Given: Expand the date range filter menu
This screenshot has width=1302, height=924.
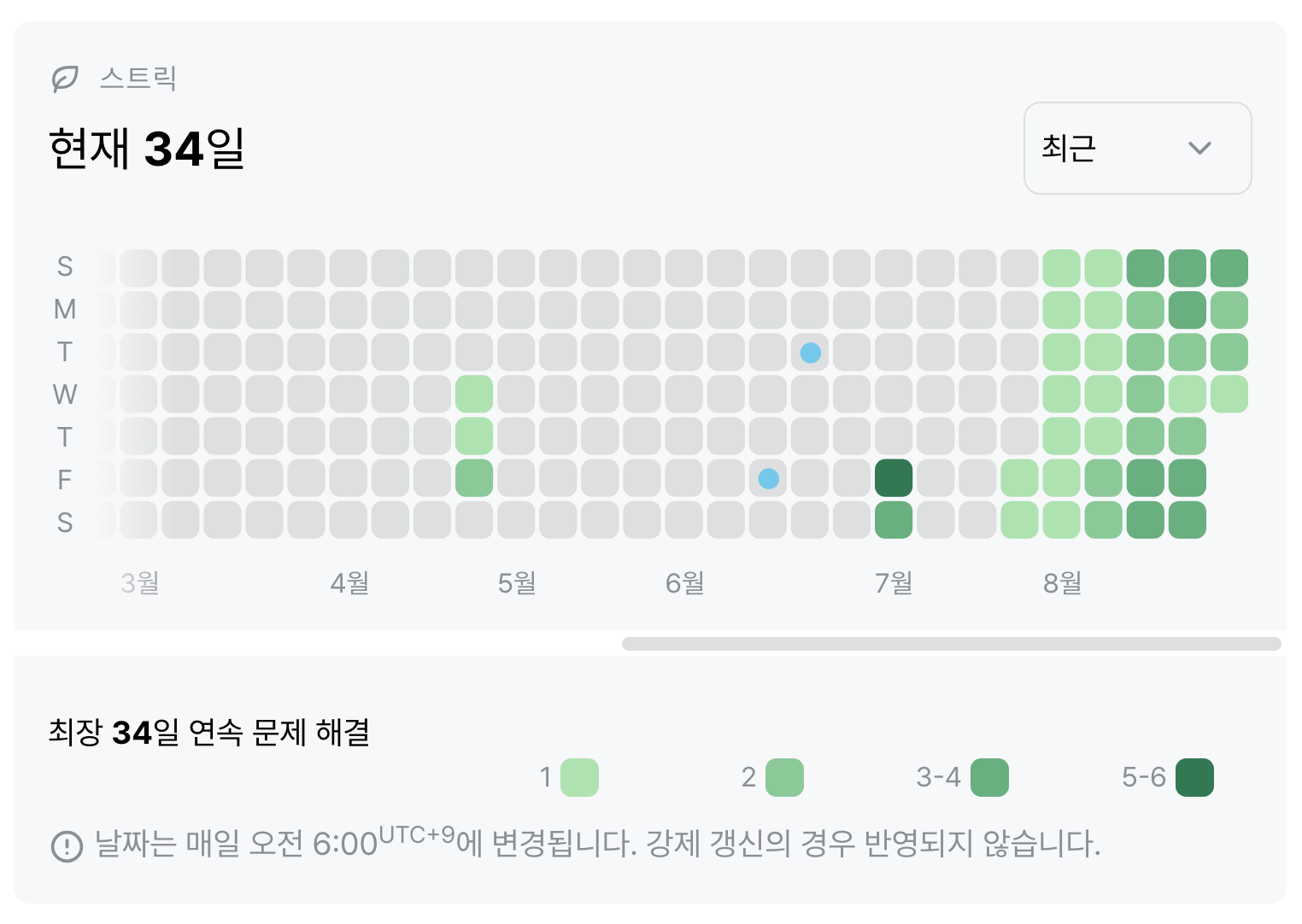Looking at the screenshot, I should pyautogui.click(x=1137, y=148).
